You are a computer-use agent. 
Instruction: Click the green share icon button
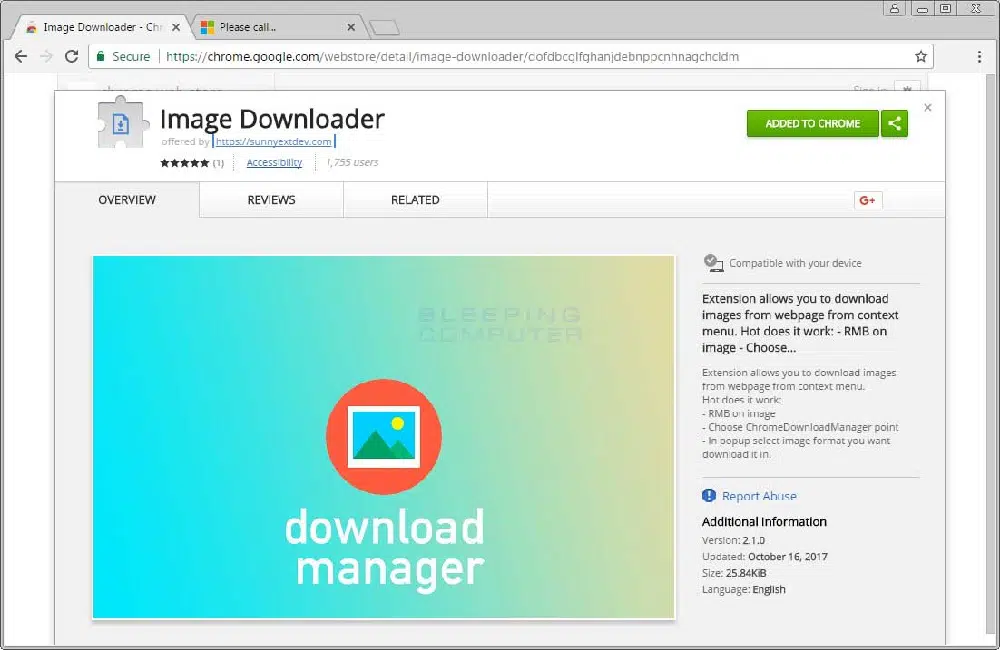[895, 124]
